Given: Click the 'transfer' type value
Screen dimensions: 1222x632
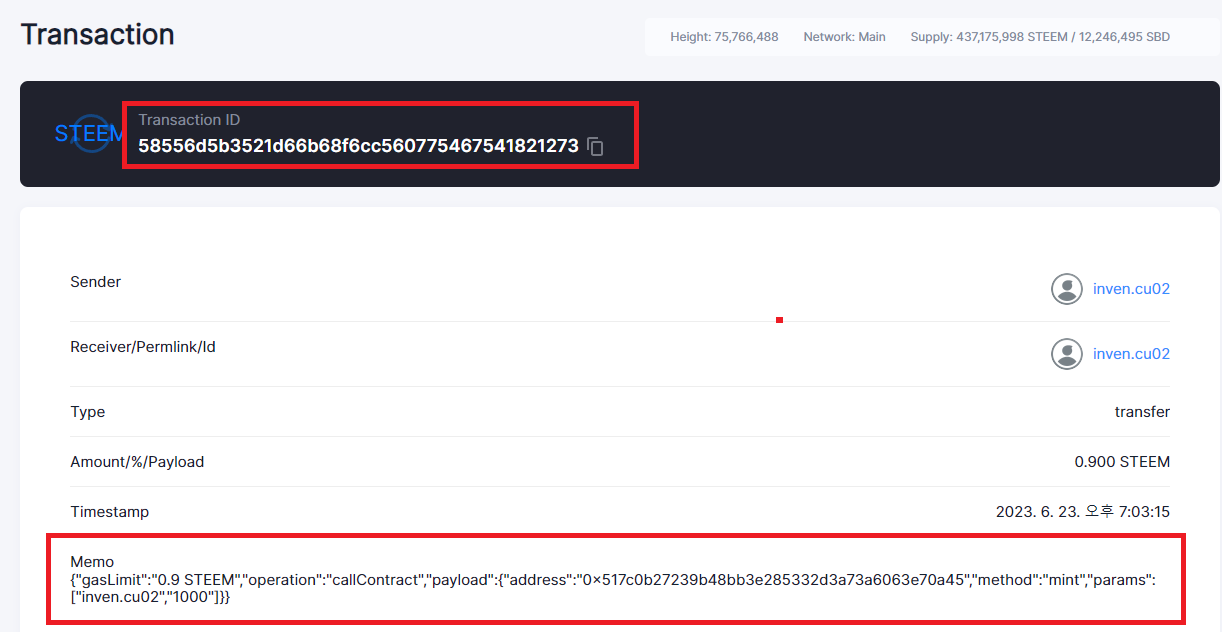Looking at the screenshot, I should [x=1142, y=412].
